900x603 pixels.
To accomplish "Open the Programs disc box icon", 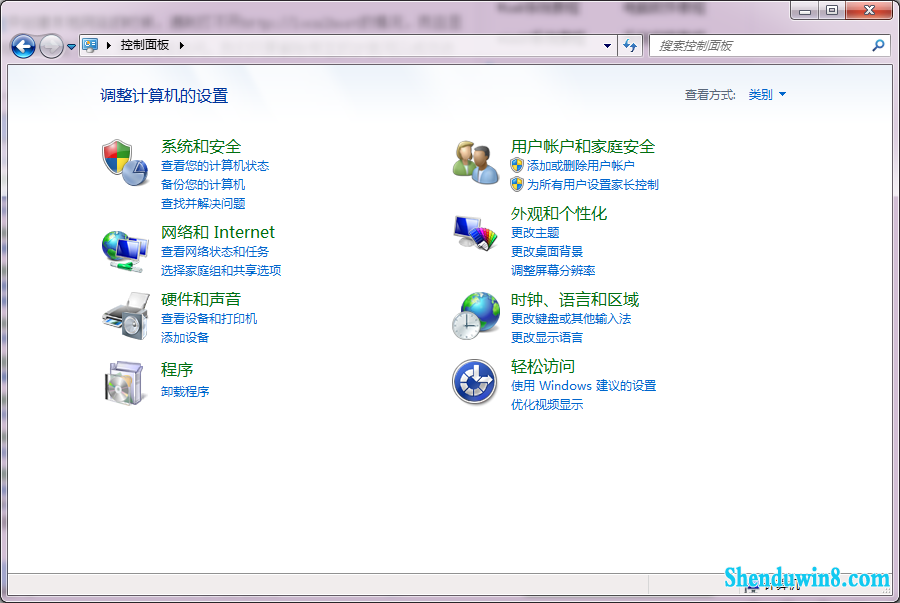I will tap(124, 383).
